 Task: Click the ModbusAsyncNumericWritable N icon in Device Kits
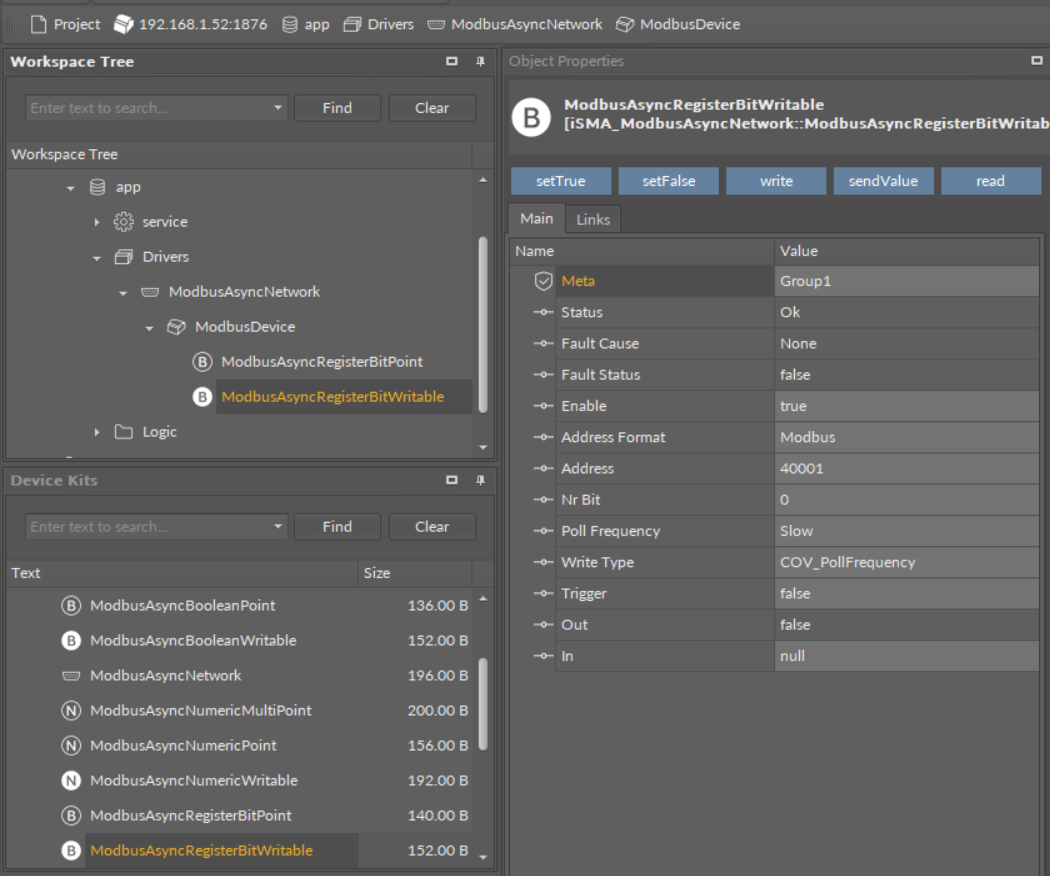71,780
